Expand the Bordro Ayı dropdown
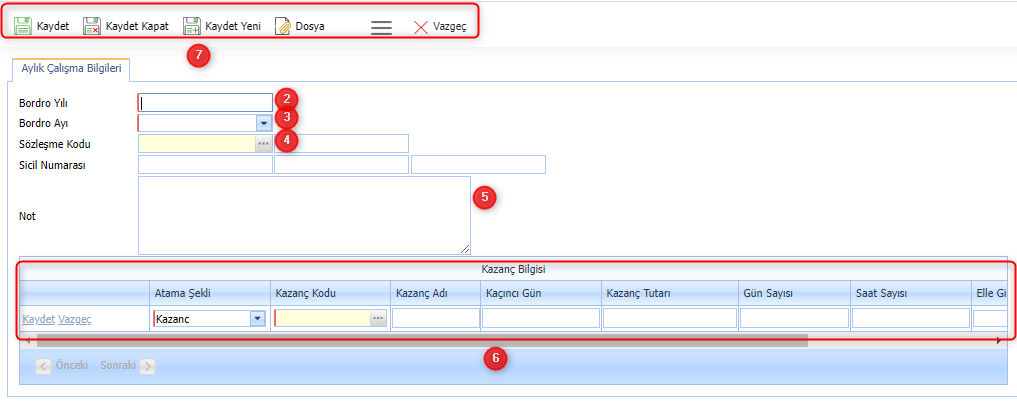This screenshot has width=1017, height=404. 263,123
